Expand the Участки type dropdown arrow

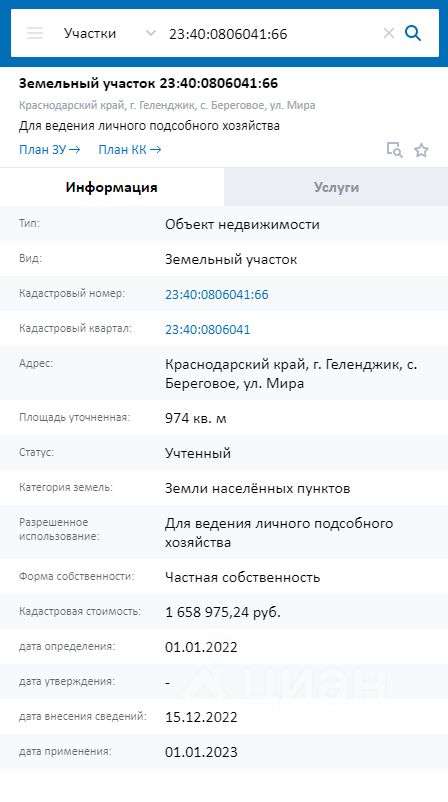tap(151, 33)
